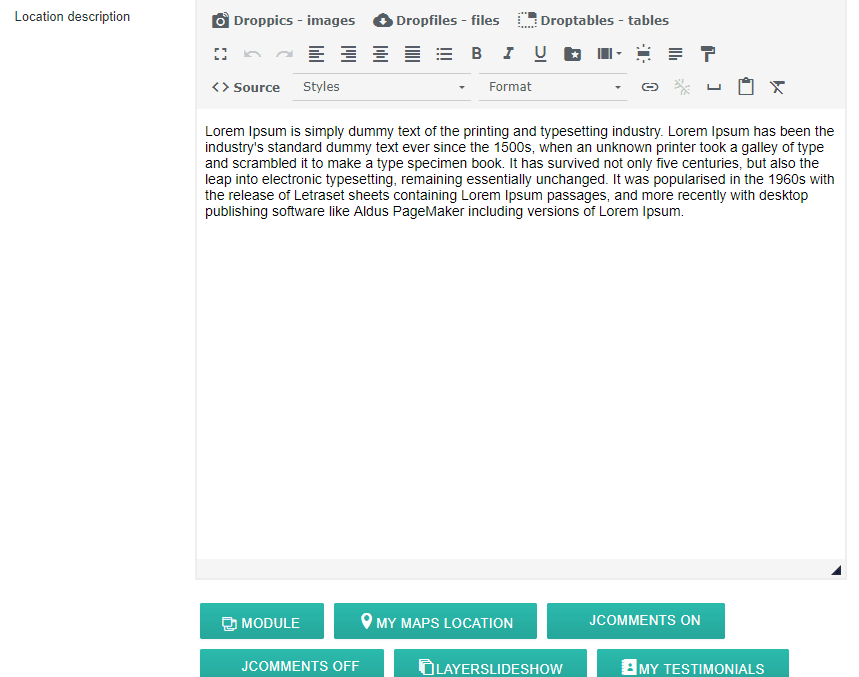Click the remove format icon
This screenshot has width=859, height=677.
tap(777, 87)
